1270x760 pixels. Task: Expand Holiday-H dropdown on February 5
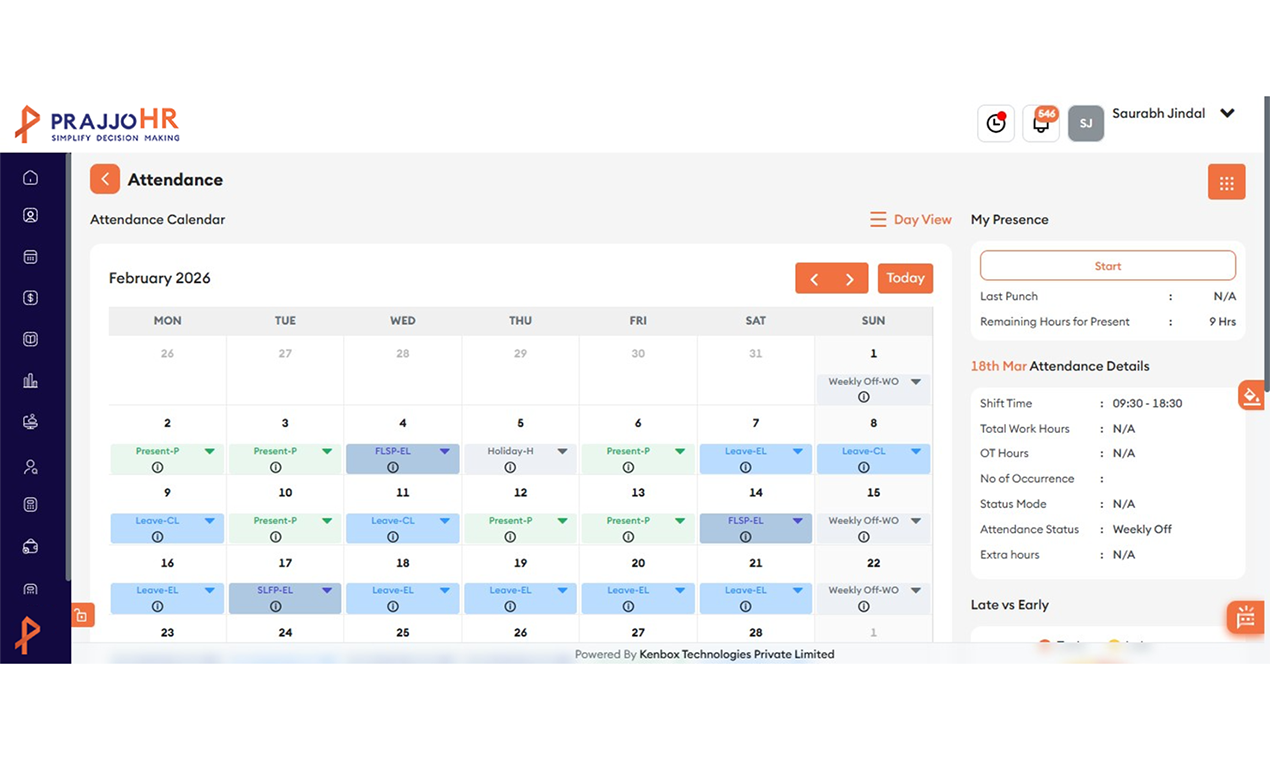click(562, 452)
